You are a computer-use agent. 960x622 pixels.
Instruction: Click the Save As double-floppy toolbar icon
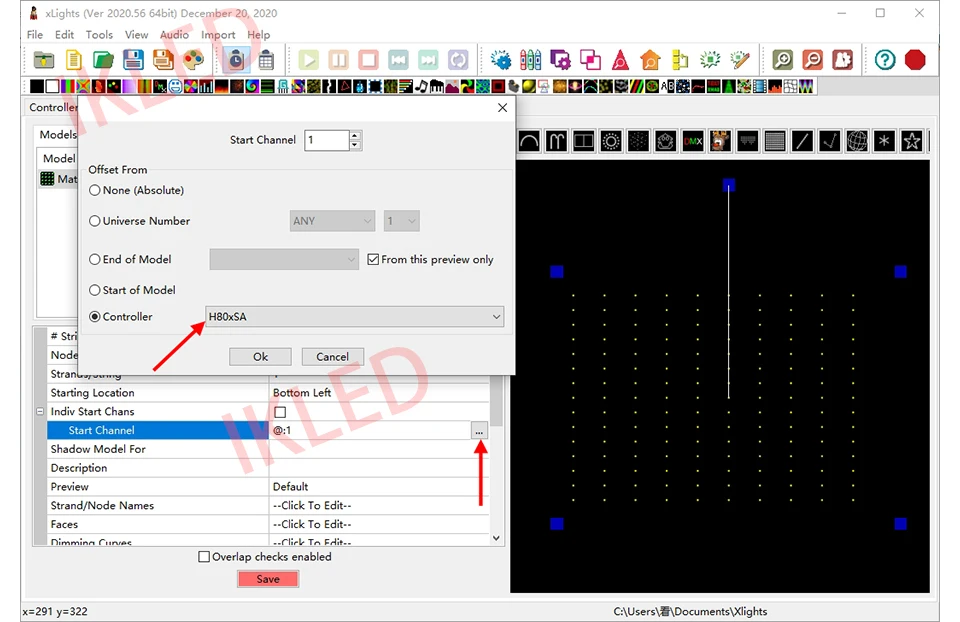coord(163,60)
